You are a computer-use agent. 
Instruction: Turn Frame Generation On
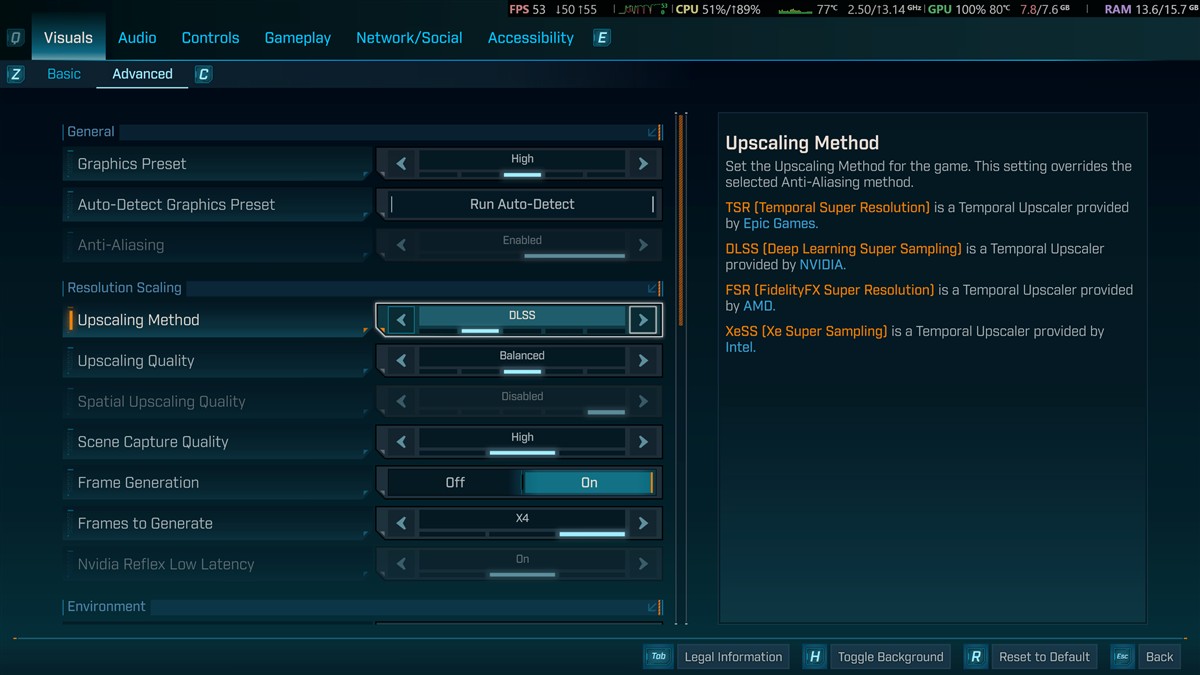click(x=589, y=483)
